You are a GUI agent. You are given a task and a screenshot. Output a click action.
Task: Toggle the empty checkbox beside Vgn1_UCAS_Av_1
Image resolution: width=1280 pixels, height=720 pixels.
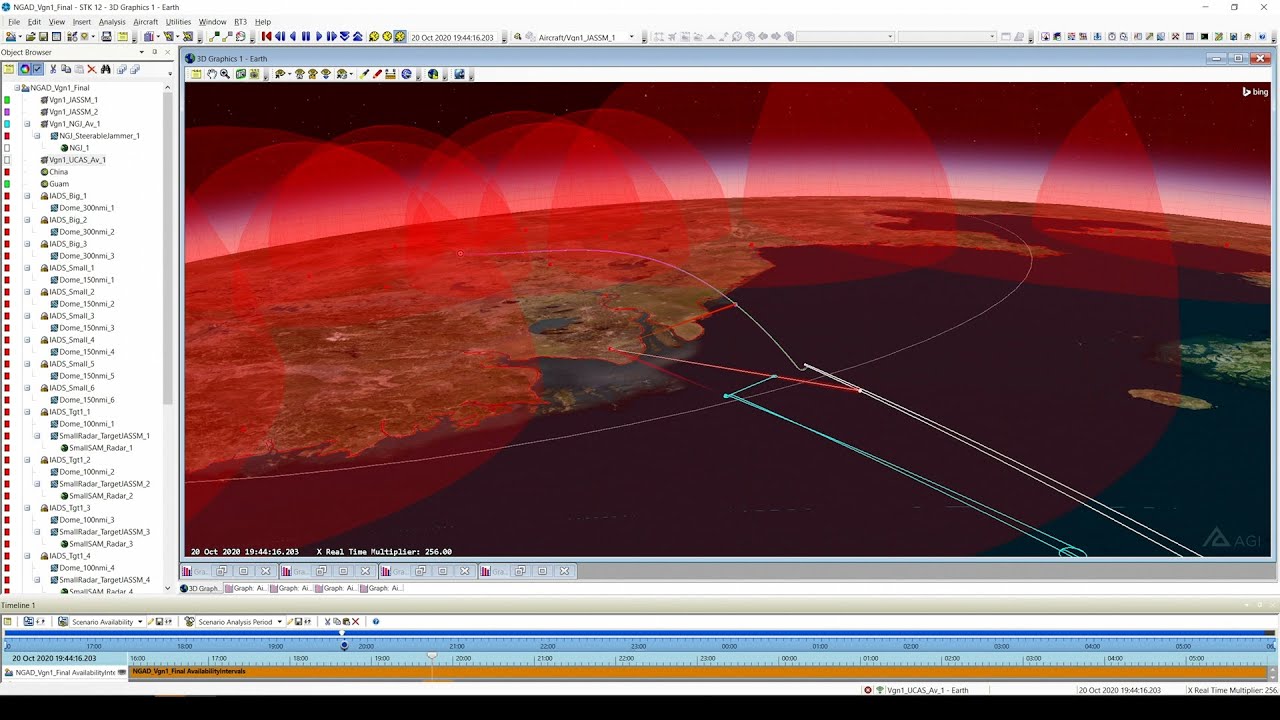point(7,160)
